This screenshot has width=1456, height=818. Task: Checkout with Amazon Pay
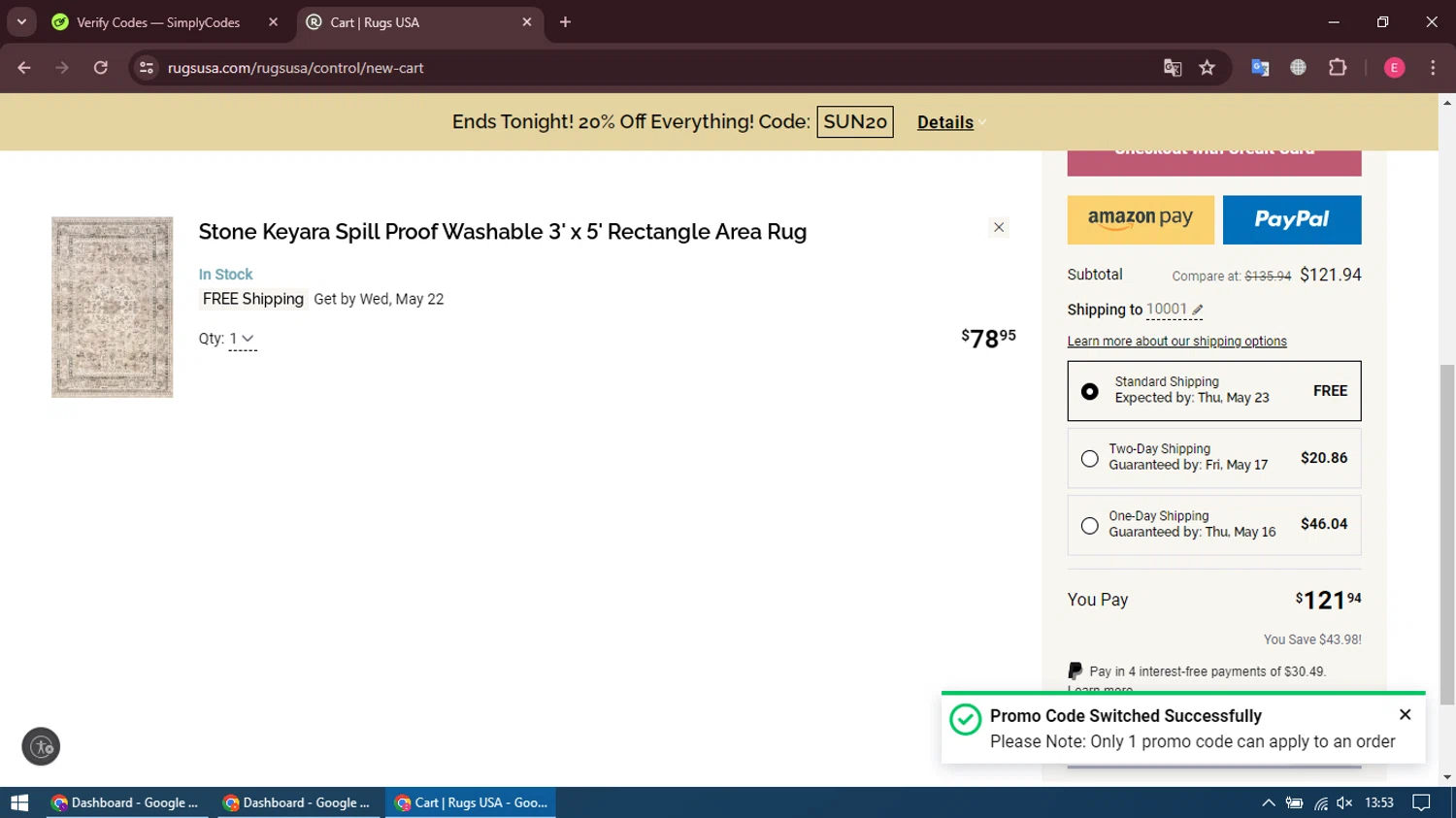[1141, 219]
